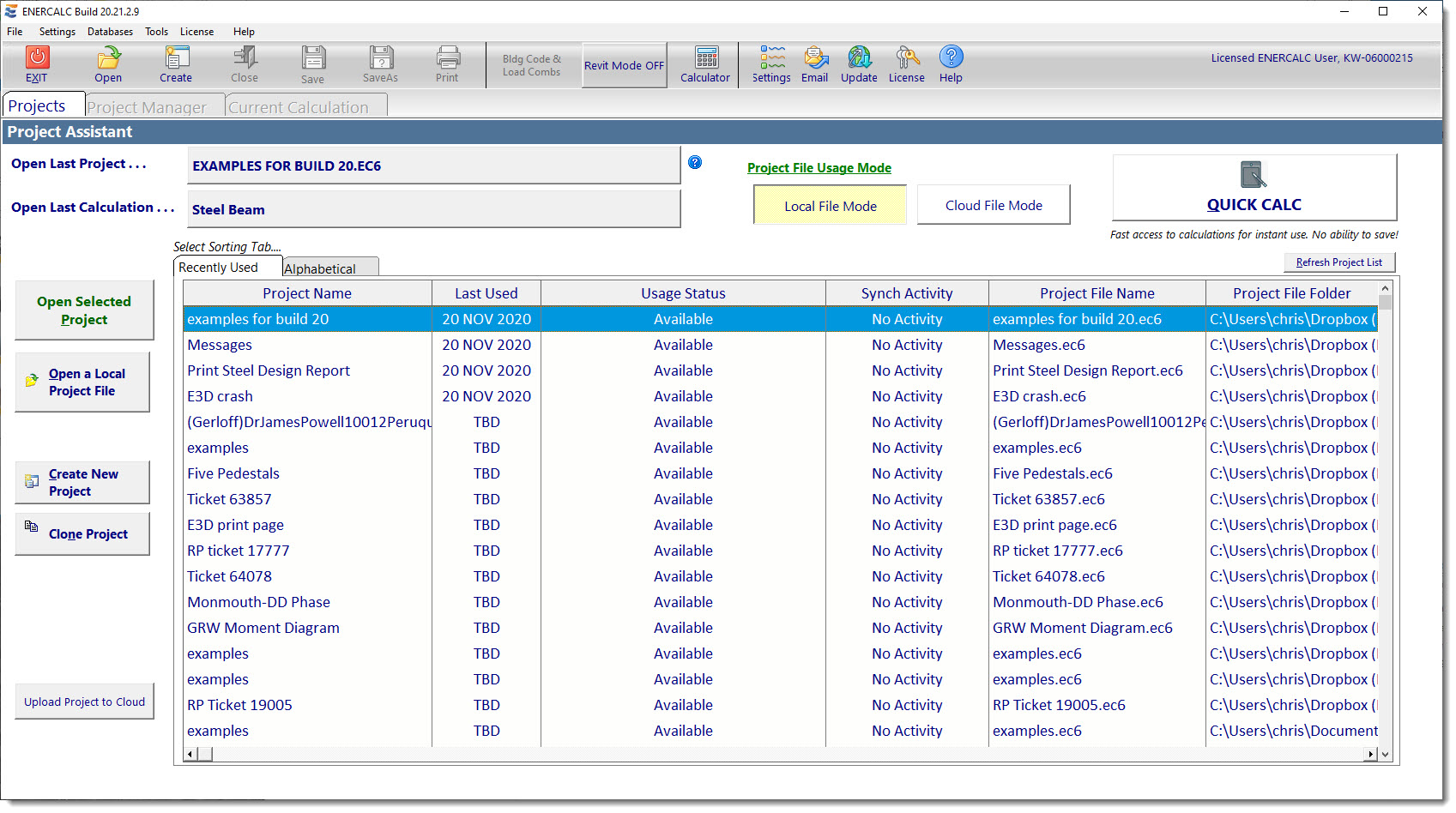
Task: Follow the Project File Usage Mode link
Action: coord(819,168)
